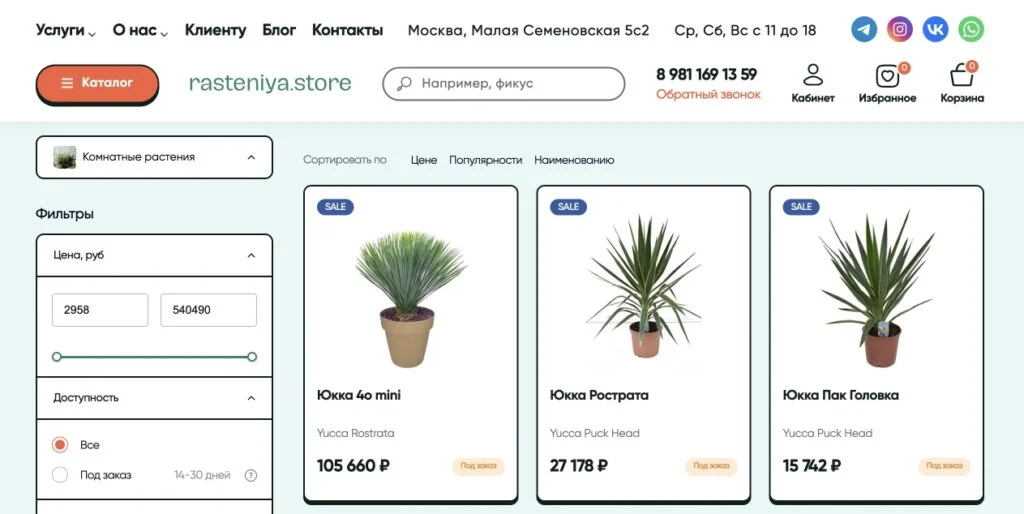Expand the Услуги menu
The image size is (1024, 514).
click(x=66, y=30)
